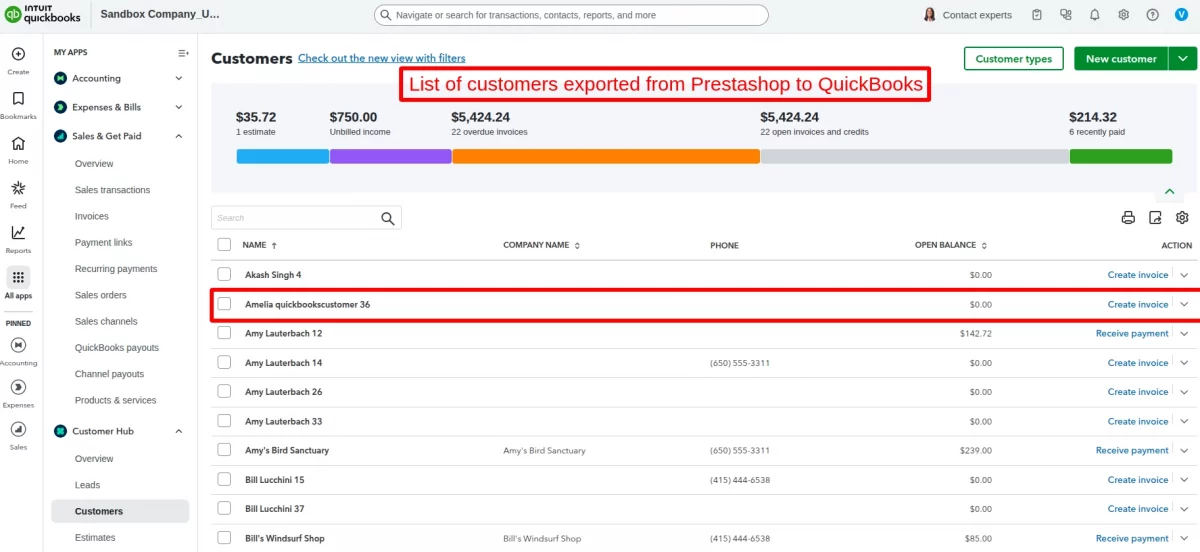Open the notifications bell
Screen dimensions: 1200x552
pos(1095,15)
